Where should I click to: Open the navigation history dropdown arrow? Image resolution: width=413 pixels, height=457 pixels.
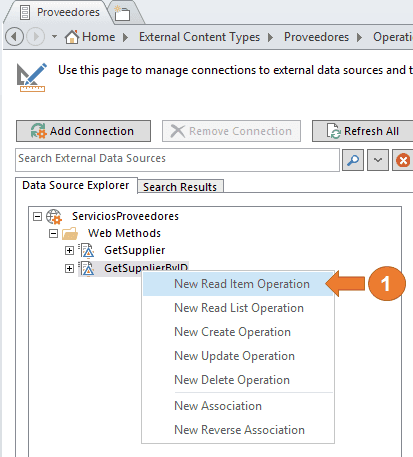coord(54,36)
